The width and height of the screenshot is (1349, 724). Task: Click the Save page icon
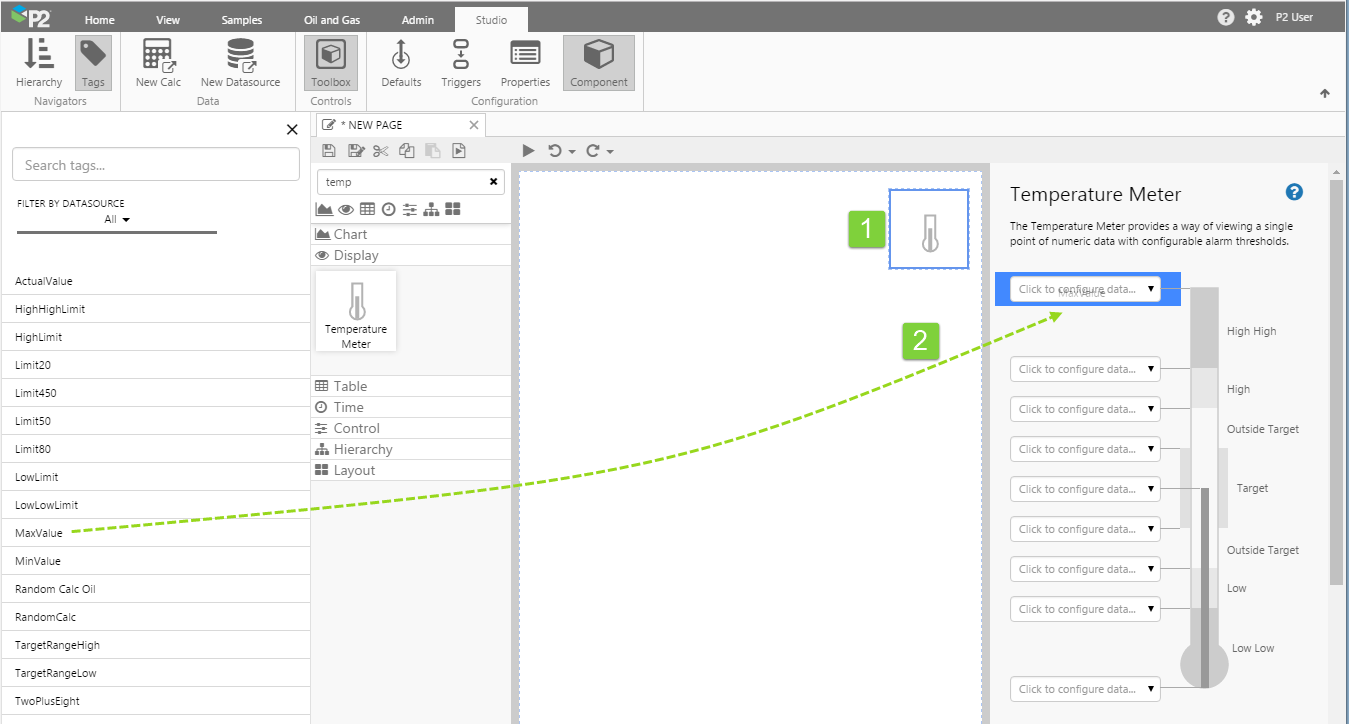tap(329, 151)
